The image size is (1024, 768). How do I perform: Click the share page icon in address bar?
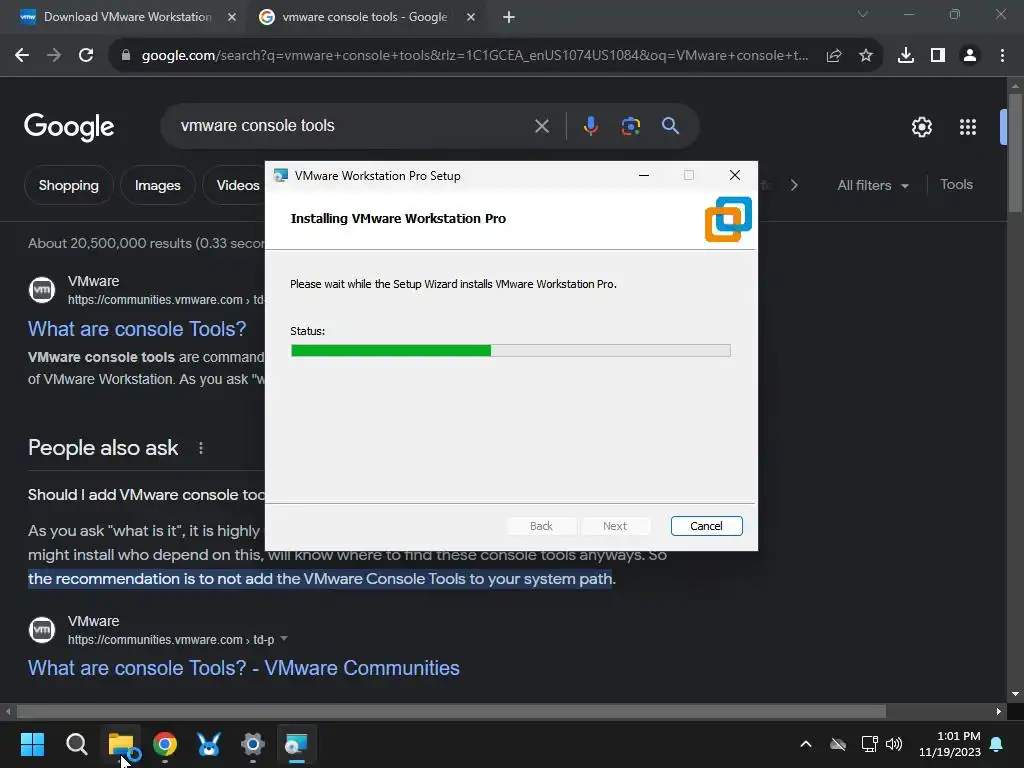(833, 56)
